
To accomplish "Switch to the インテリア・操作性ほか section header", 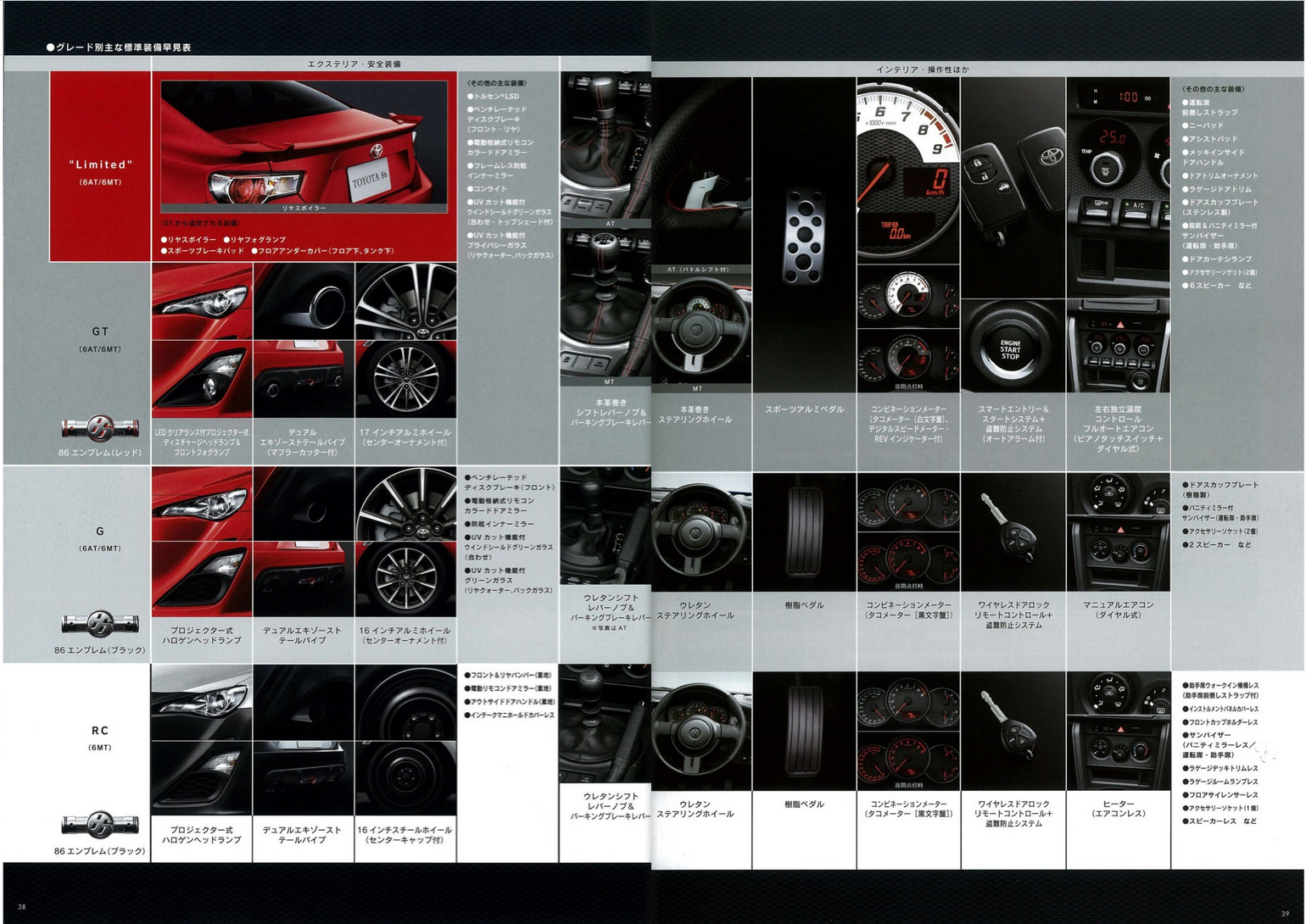I will [922, 69].
